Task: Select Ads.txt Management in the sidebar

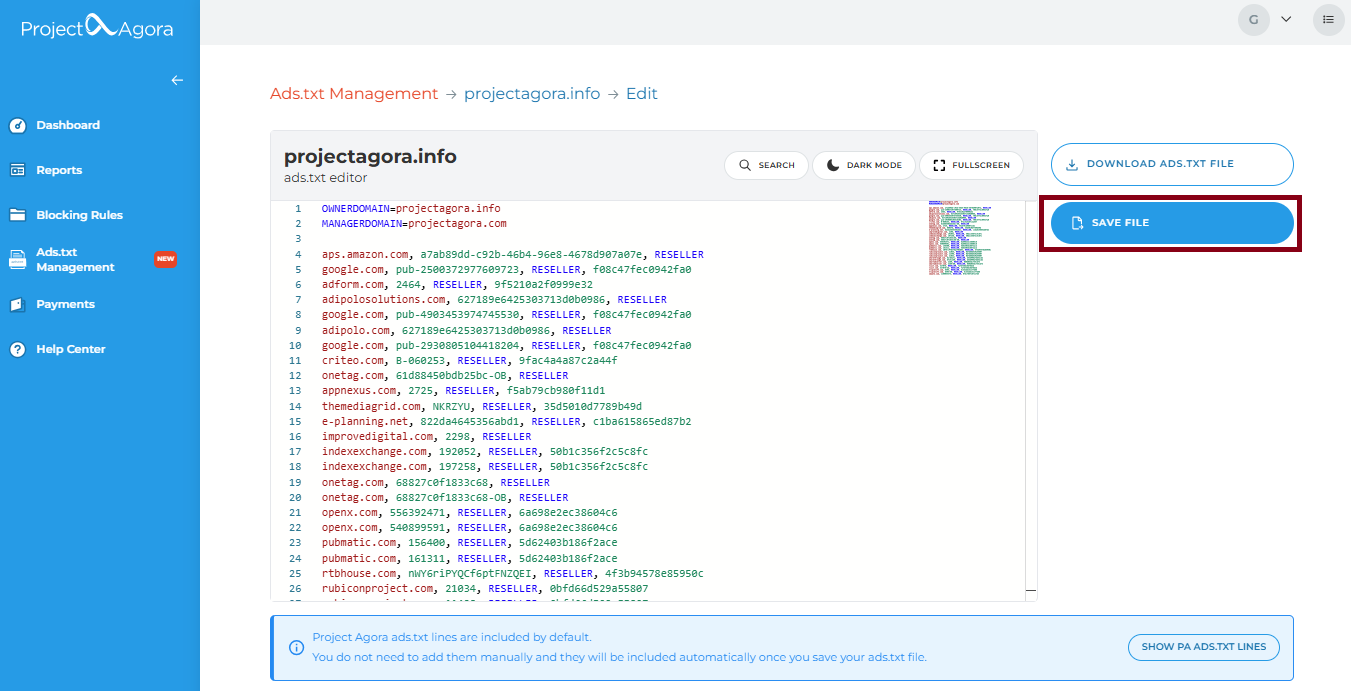Action: point(75,260)
